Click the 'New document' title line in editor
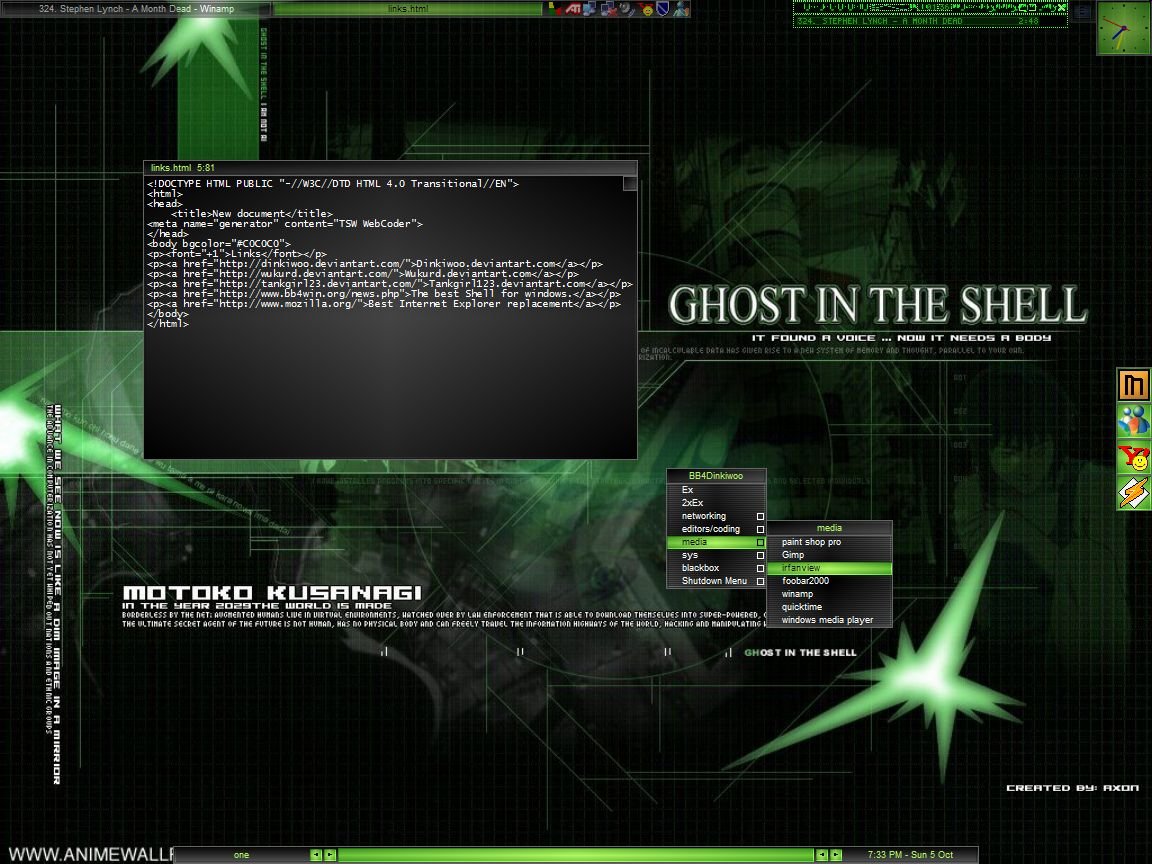The width and height of the screenshot is (1152, 864). (x=252, y=214)
